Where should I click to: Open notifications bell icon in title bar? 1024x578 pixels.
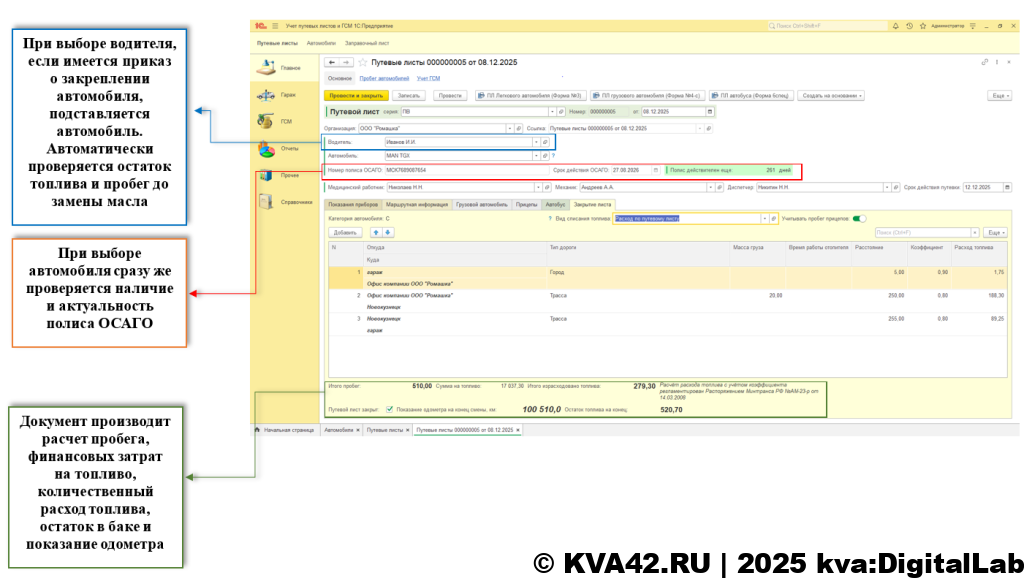pos(896,25)
